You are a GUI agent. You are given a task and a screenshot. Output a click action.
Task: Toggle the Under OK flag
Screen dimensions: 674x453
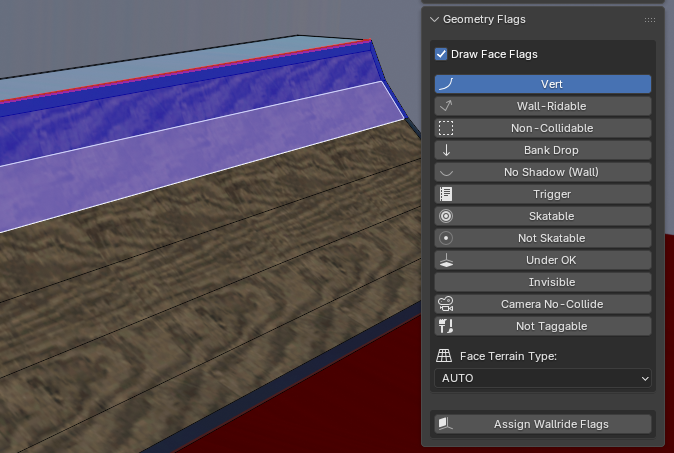pyautogui.click(x=543, y=260)
